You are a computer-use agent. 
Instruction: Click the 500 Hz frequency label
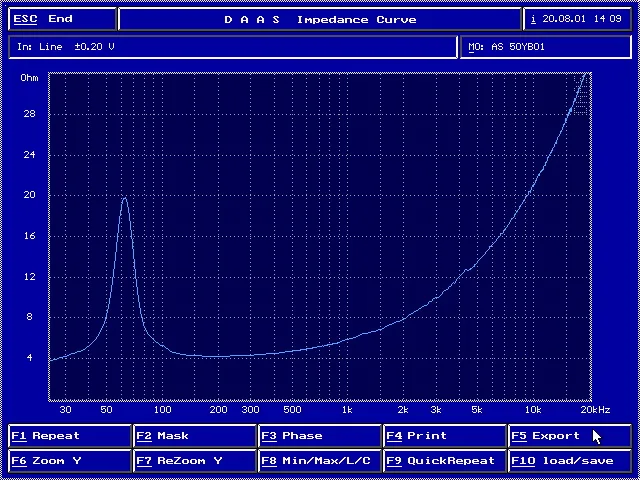[292, 409]
